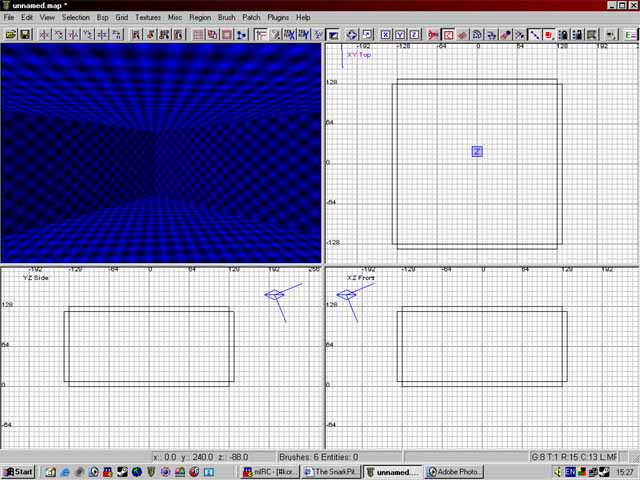The image size is (640, 480).
Task: Open the Textures menu
Action: click(x=148, y=17)
